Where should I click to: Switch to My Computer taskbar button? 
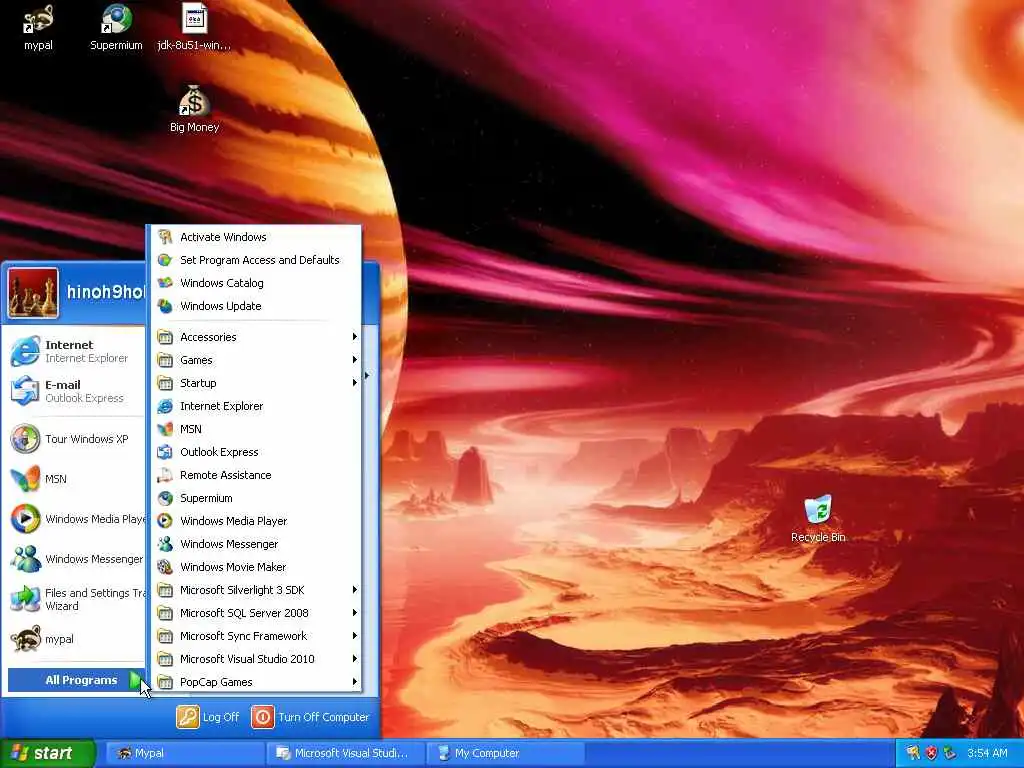pos(505,753)
